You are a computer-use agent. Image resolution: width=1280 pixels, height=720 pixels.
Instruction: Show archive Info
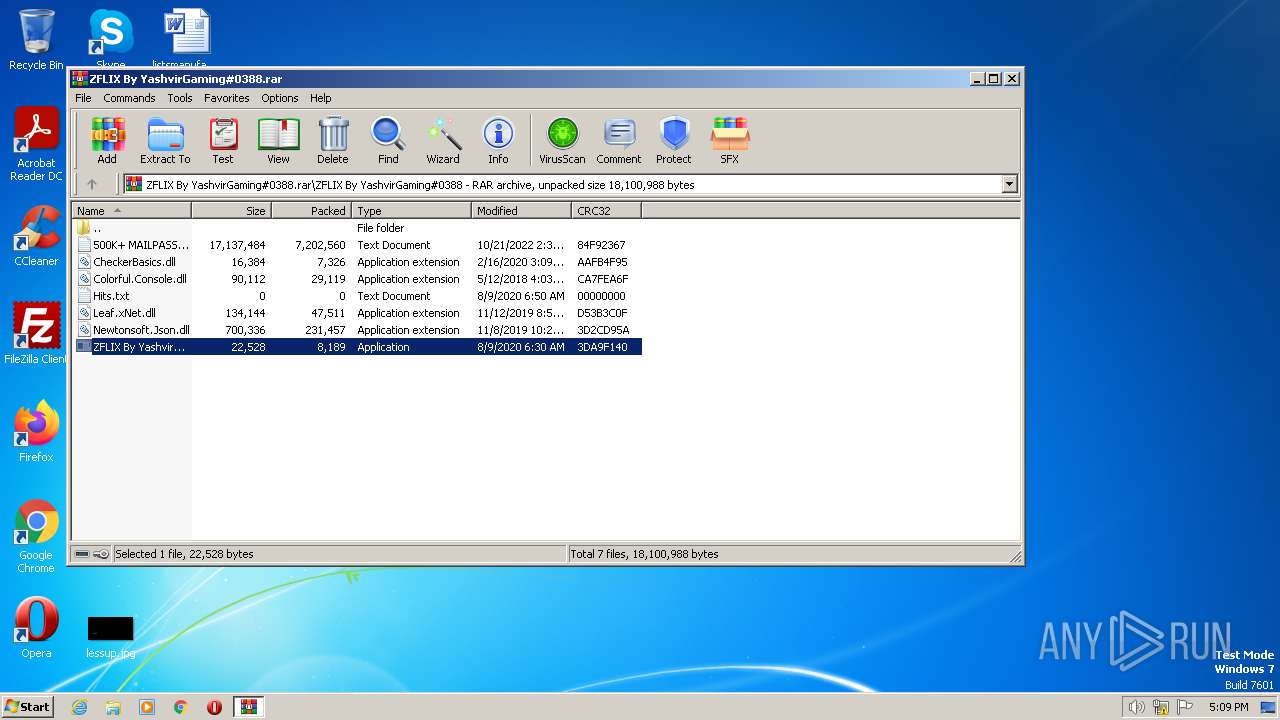click(498, 140)
